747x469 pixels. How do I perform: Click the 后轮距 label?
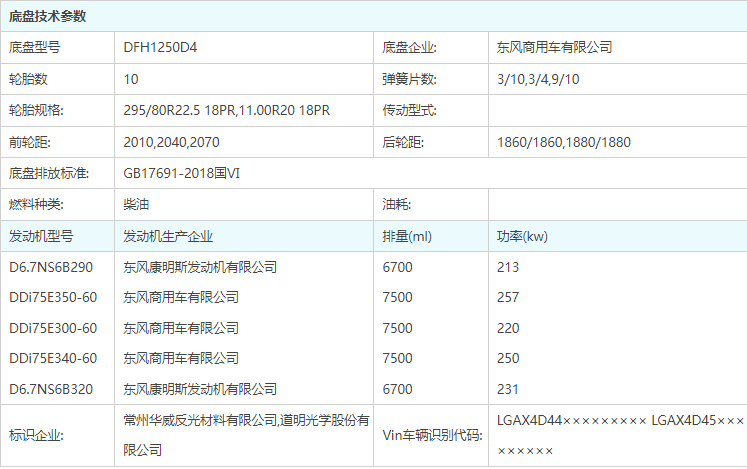coord(403,142)
